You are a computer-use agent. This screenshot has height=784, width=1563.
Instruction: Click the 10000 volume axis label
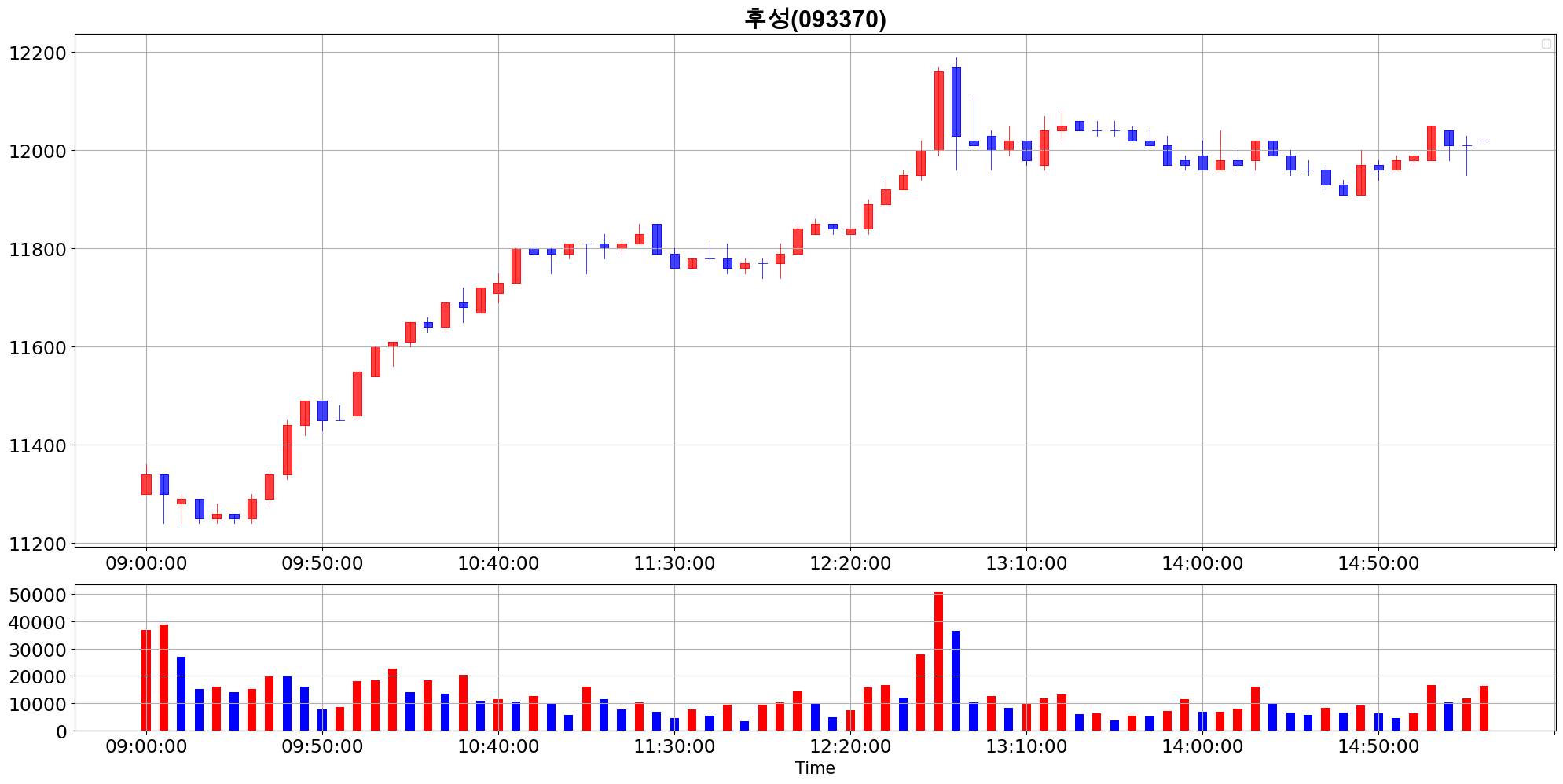click(38, 705)
